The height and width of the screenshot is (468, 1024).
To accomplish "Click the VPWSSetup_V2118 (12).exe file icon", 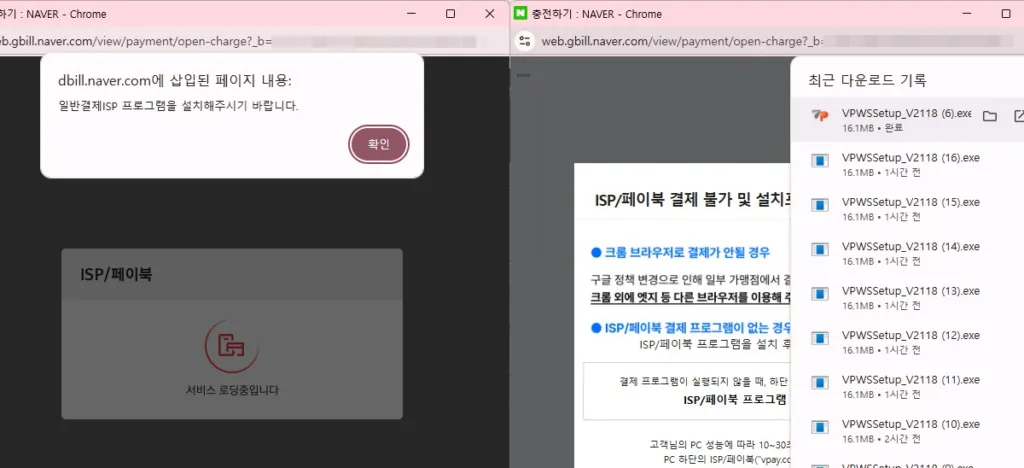I will pos(820,338).
